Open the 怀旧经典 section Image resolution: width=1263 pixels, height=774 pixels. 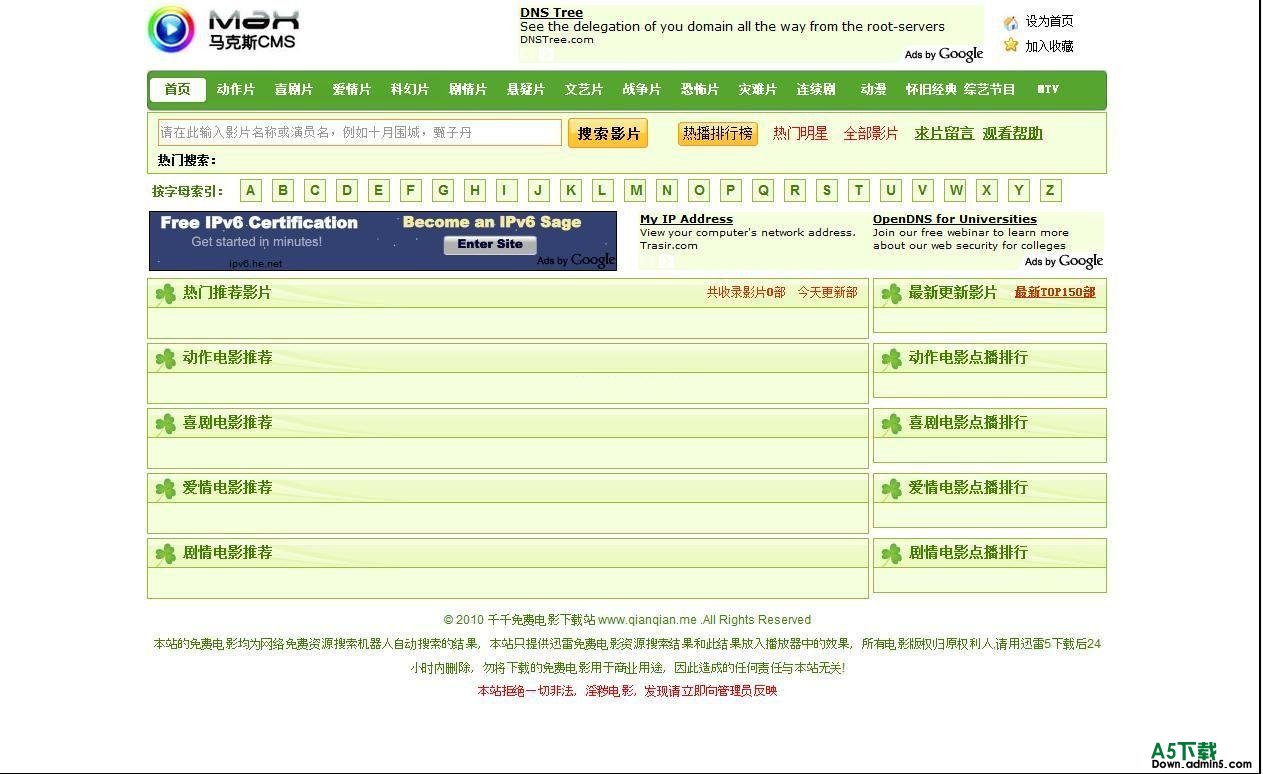coord(931,90)
